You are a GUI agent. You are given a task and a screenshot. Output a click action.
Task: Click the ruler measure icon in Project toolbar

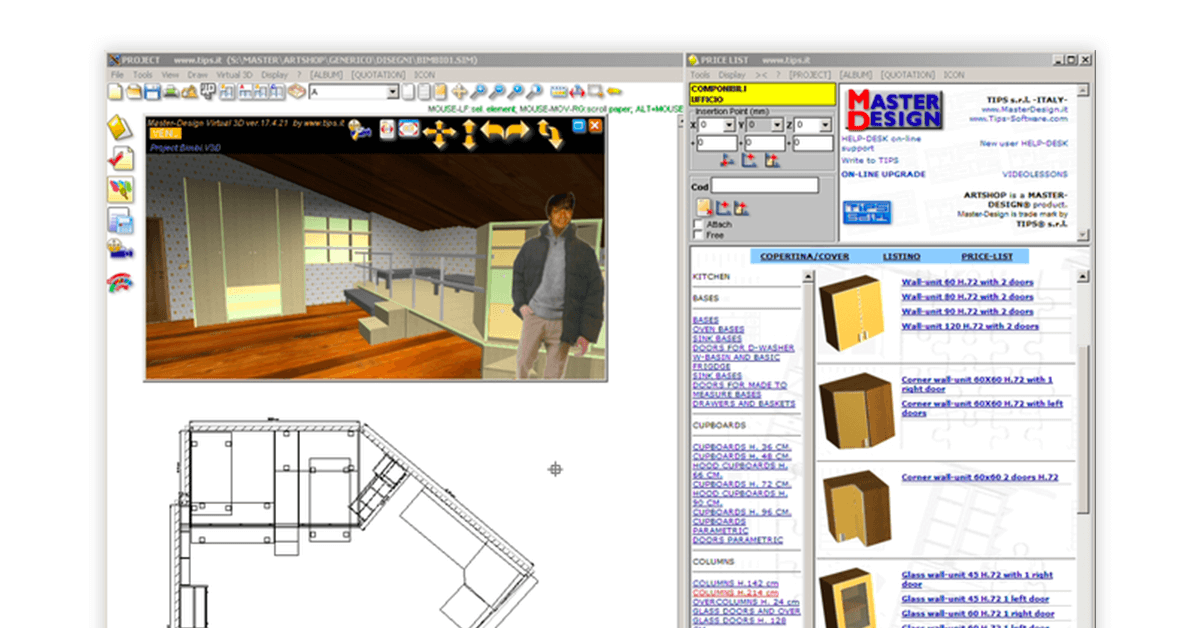tap(558, 92)
